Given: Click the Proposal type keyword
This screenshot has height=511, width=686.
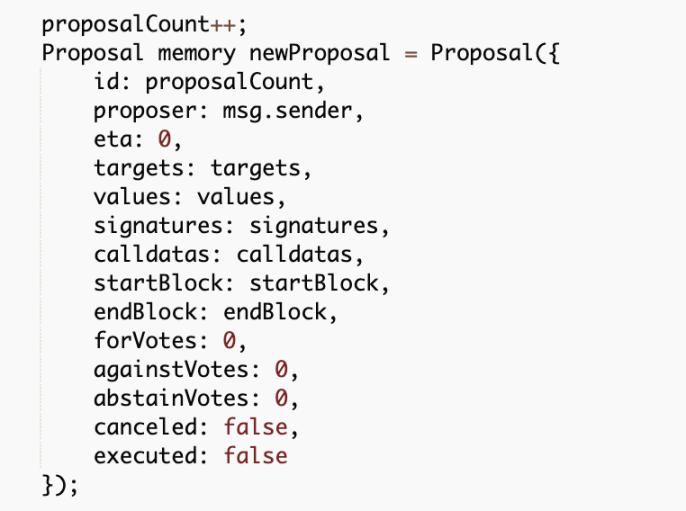Looking at the screenshot, I should [92, 54].
